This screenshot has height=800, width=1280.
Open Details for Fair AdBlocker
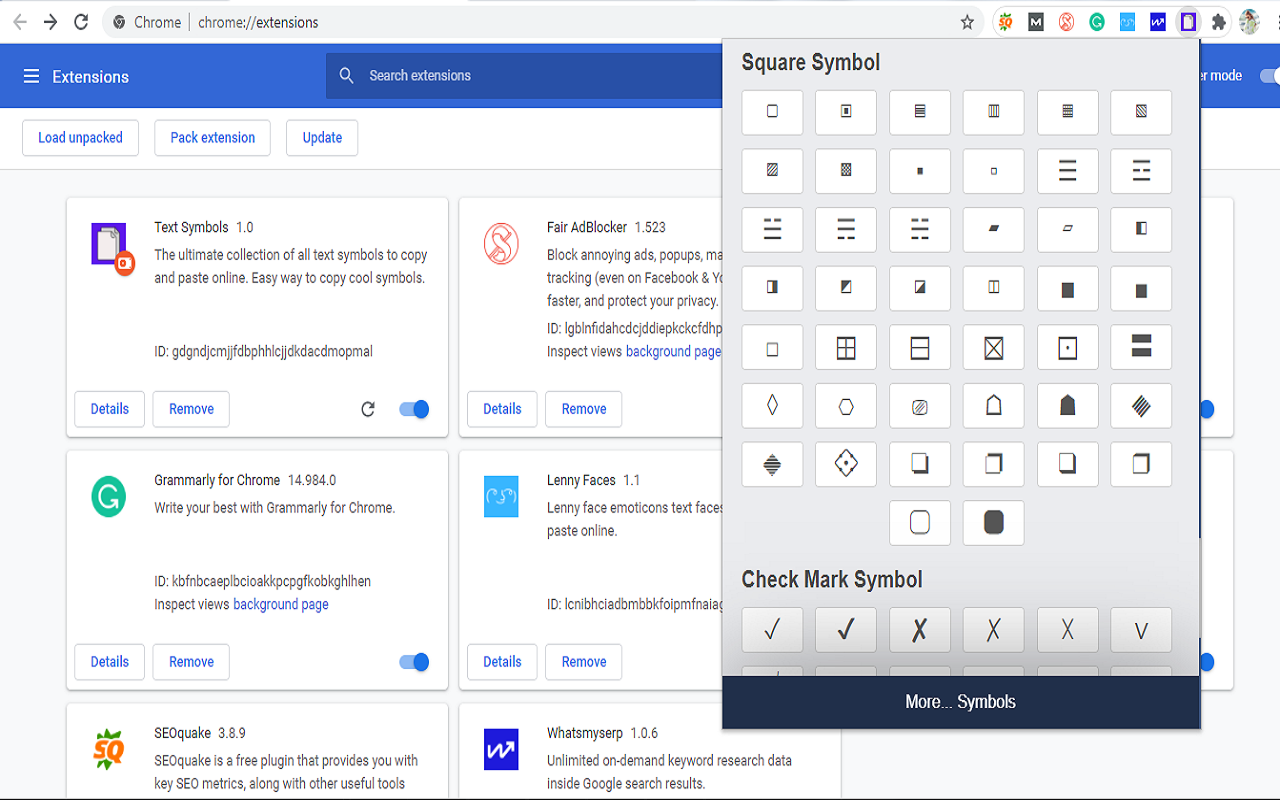pyautogui.click(x=502, y=409)
